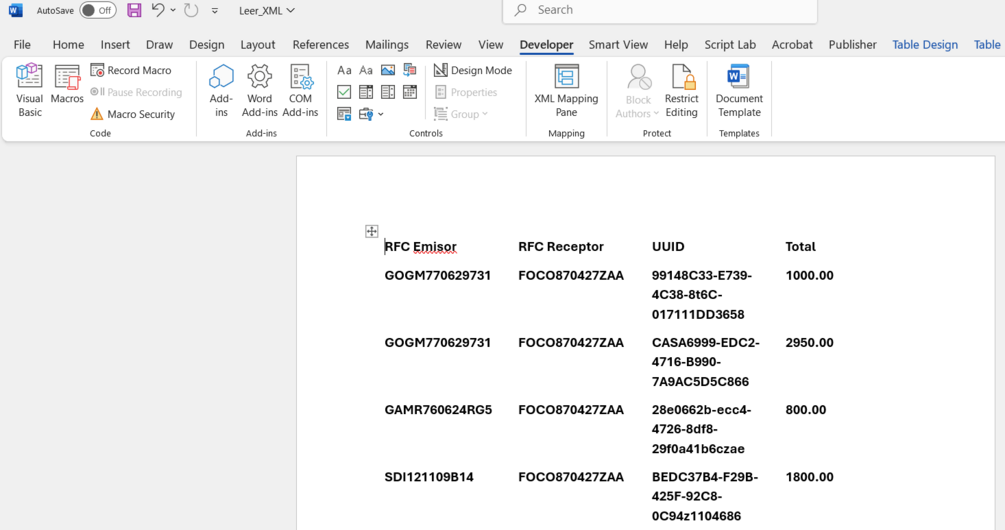Click the RFC Receptor header cell
Image resolution: width=1005 pixels, height=530 pixels.
click(561, 247)
